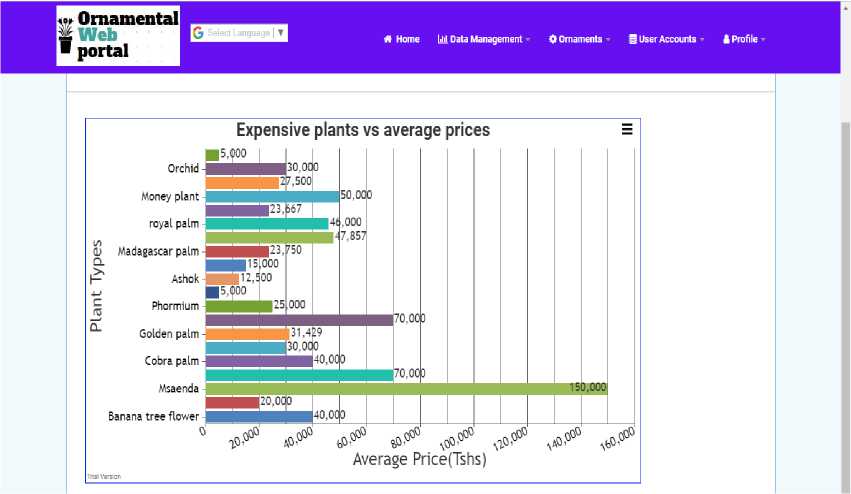Expand the Data Management caret
The height and width of the screenshot is (494, 851).
point(528,40)
